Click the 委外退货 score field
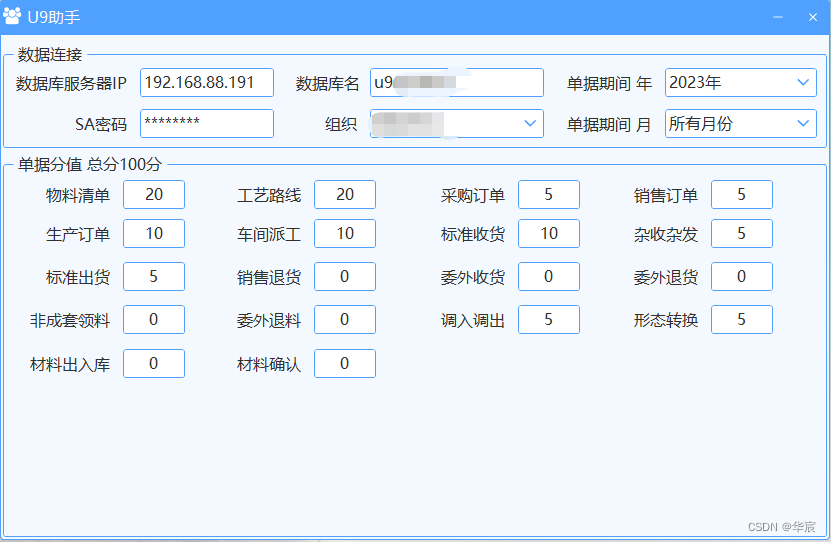The height and width of the screenshot is (542, 831). (x=741, y=277)
